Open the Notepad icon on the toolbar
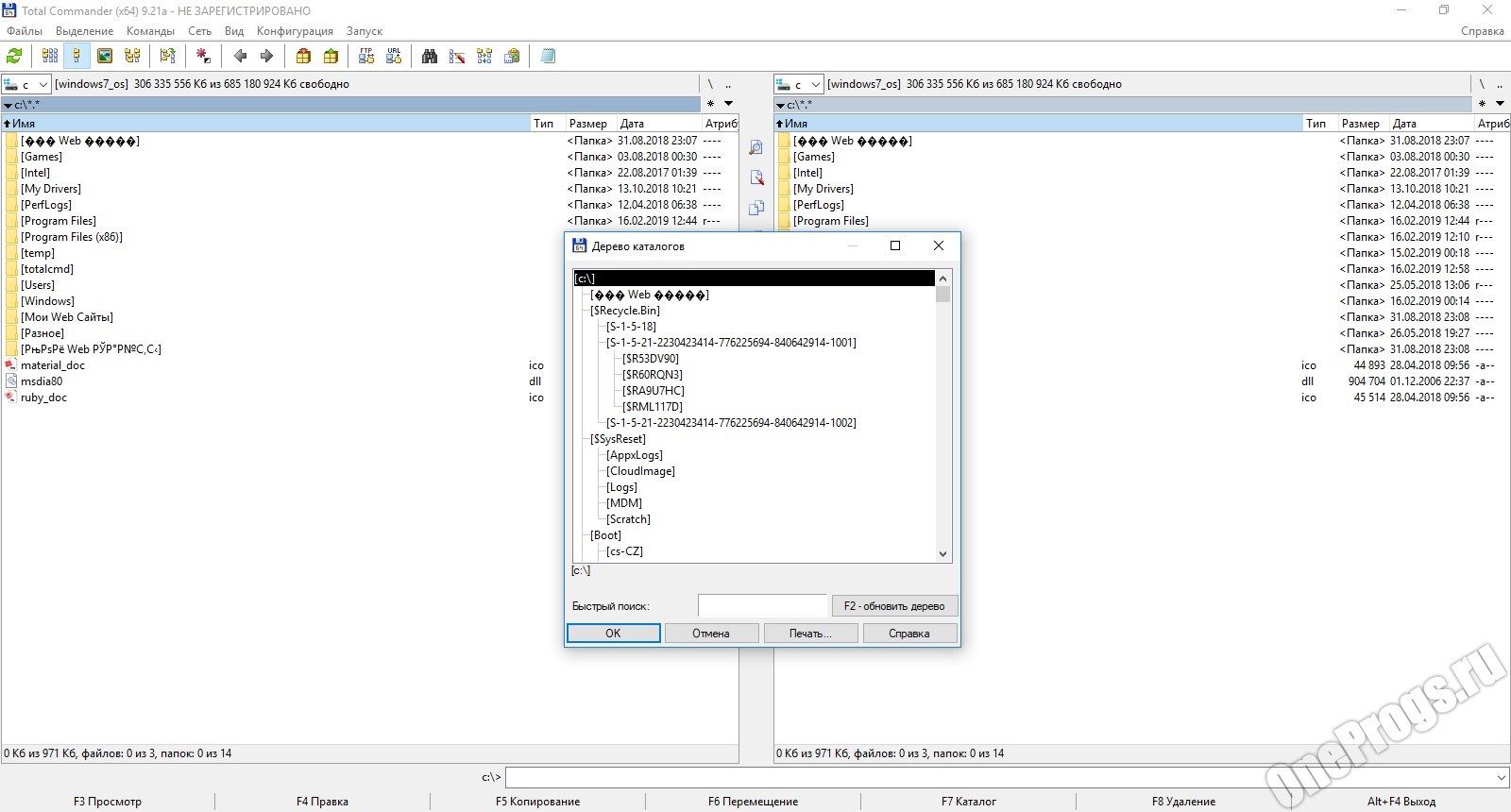This screenshot has width=1511, height=812. 548,57
